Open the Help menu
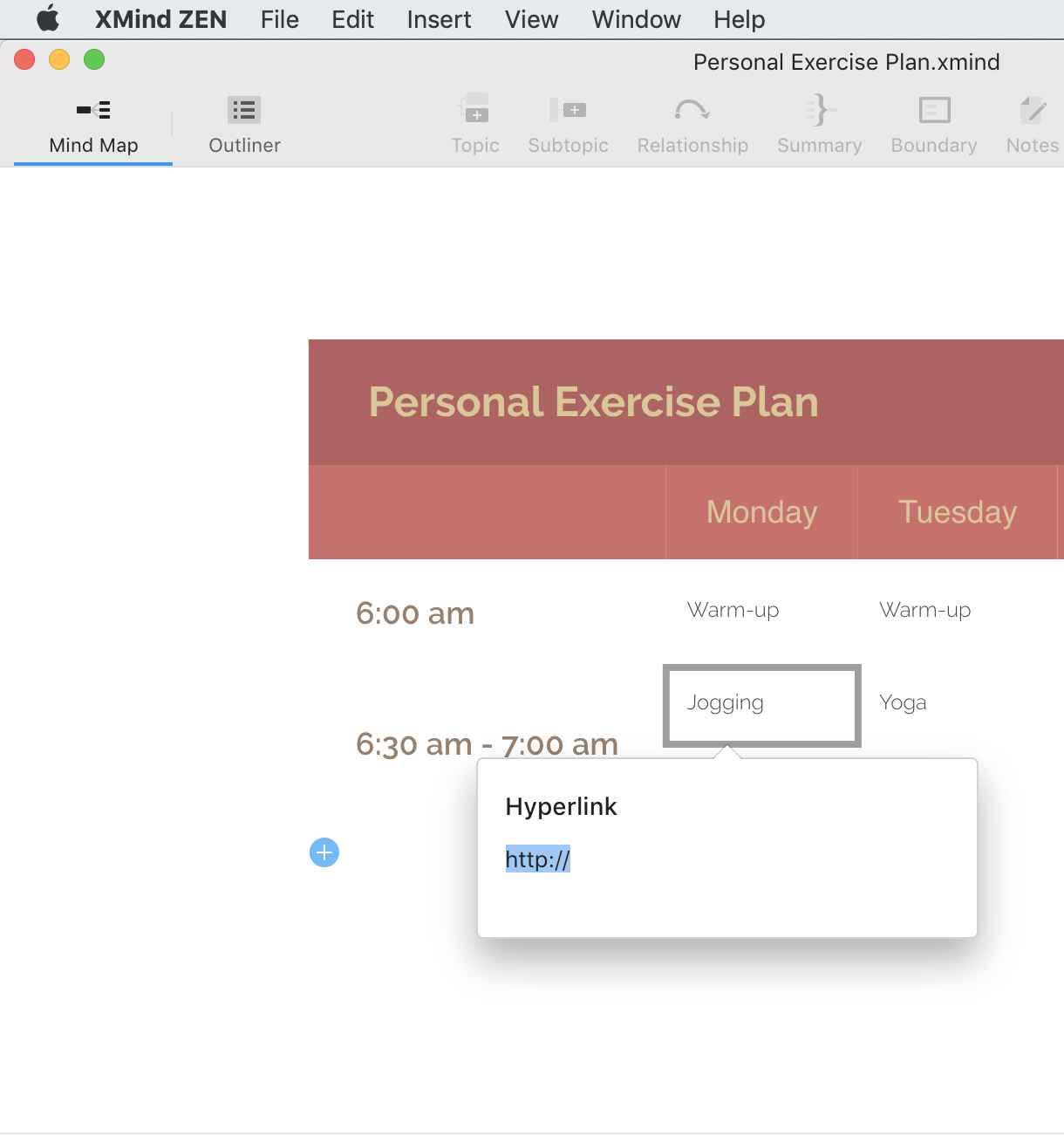This screenshot has width=1064, height=1136. tap(739, 19)
